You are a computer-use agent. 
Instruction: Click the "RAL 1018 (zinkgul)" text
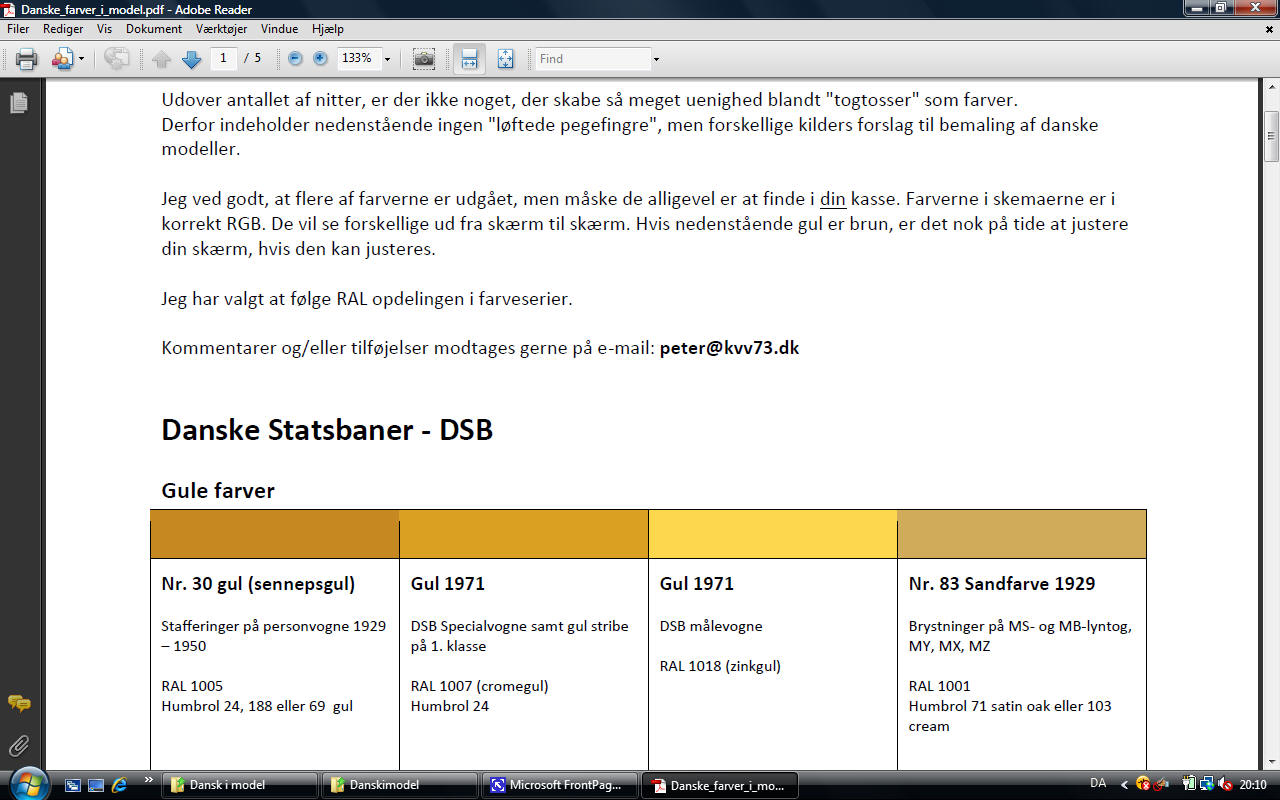pos(720,666)
